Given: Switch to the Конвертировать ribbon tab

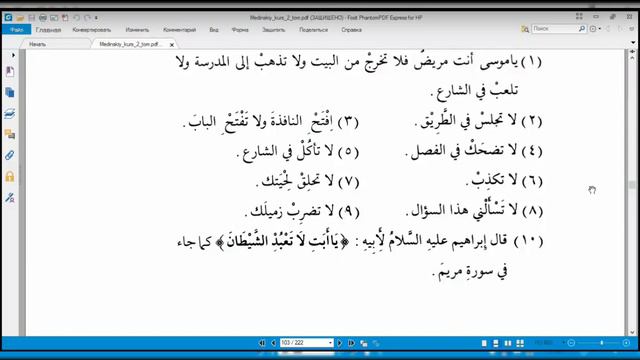Looking at the screenshot, I should tap(92, 30).
